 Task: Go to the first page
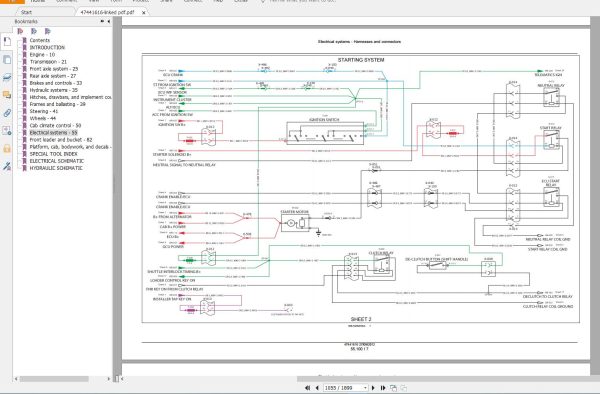click(x=307, y=388)
